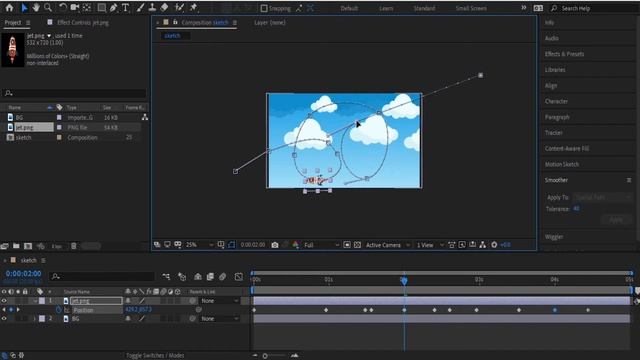640x360 pixels.
Task: Select the Hand tool
Action: tap(36, 7)
